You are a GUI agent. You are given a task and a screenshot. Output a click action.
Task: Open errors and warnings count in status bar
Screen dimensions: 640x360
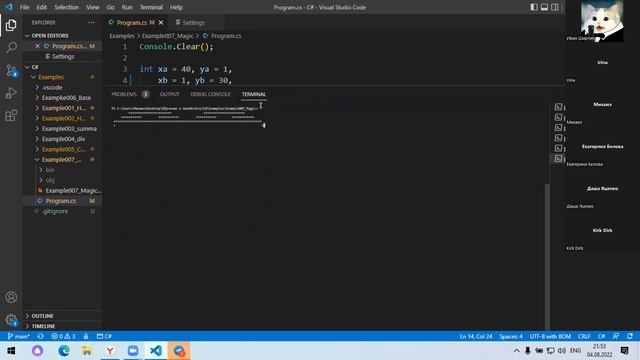(x=63, y=336)
